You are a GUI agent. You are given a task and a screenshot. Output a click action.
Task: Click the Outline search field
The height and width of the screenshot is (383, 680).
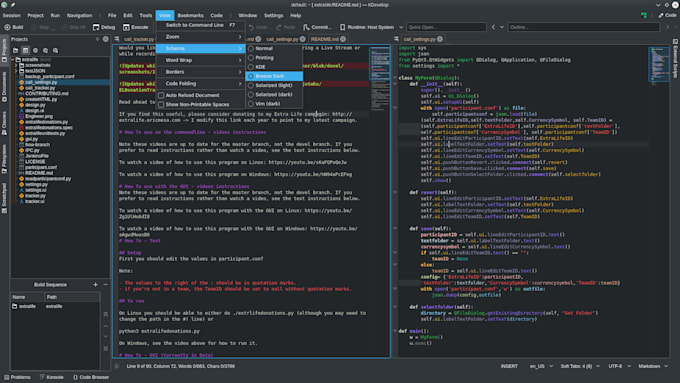click(x=584, y=27)
